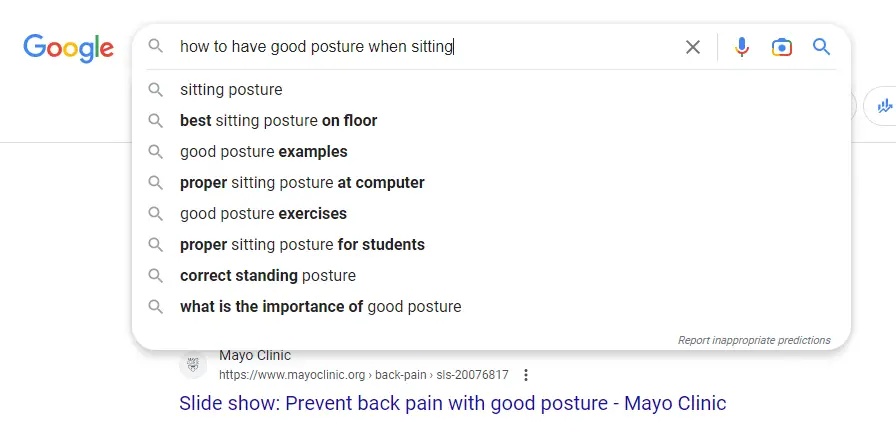Viewport: 896px width, 423px height.
Task: Open the three-dot menu beside Mayo Clinic result
Action: pos(526,375)
